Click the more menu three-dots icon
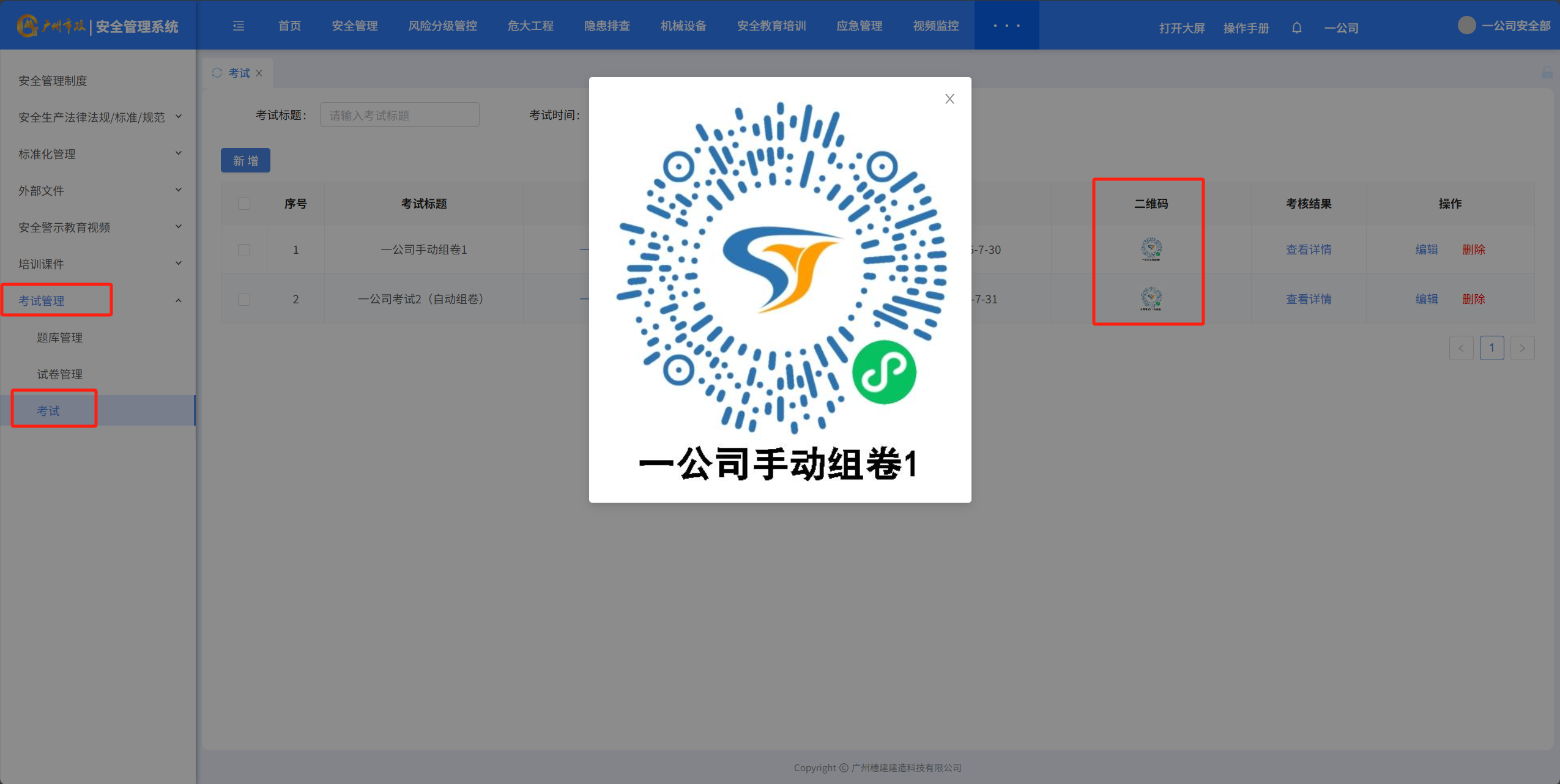1560x784 pixels. [1006, 26]
